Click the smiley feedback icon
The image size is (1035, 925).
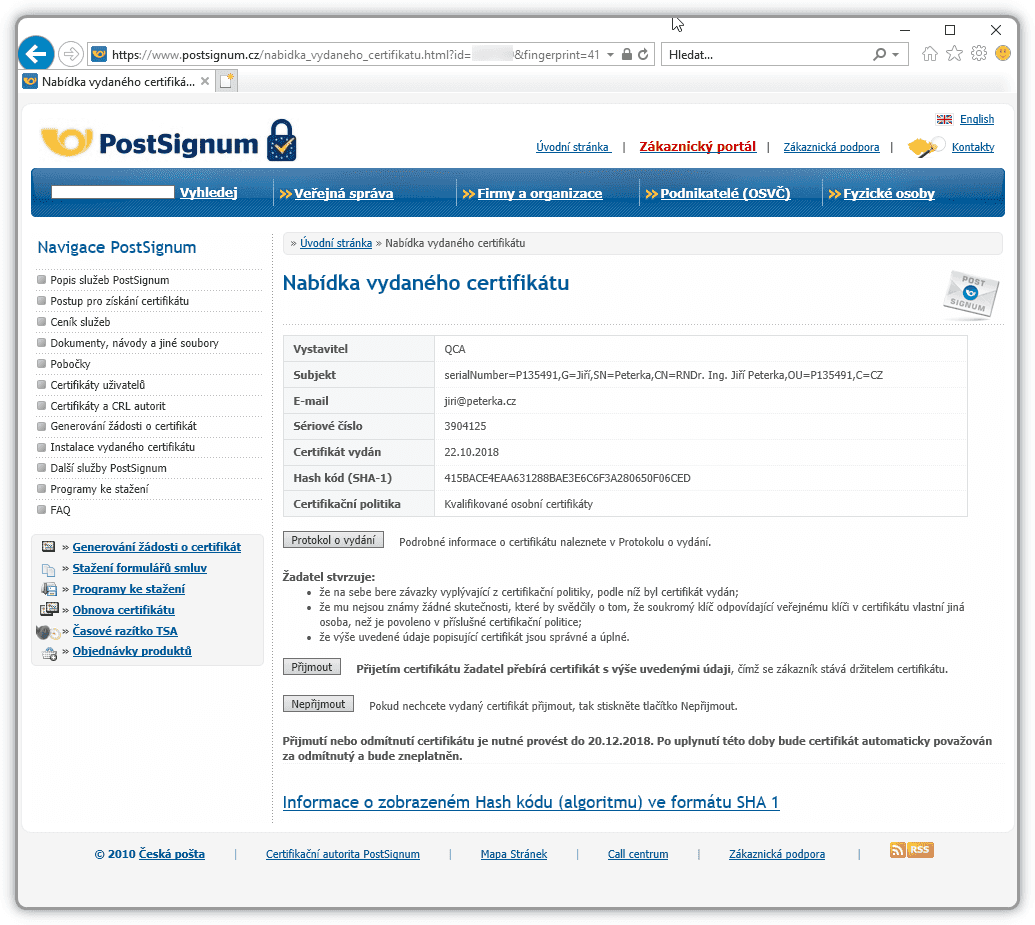[x=1003, y=53]
